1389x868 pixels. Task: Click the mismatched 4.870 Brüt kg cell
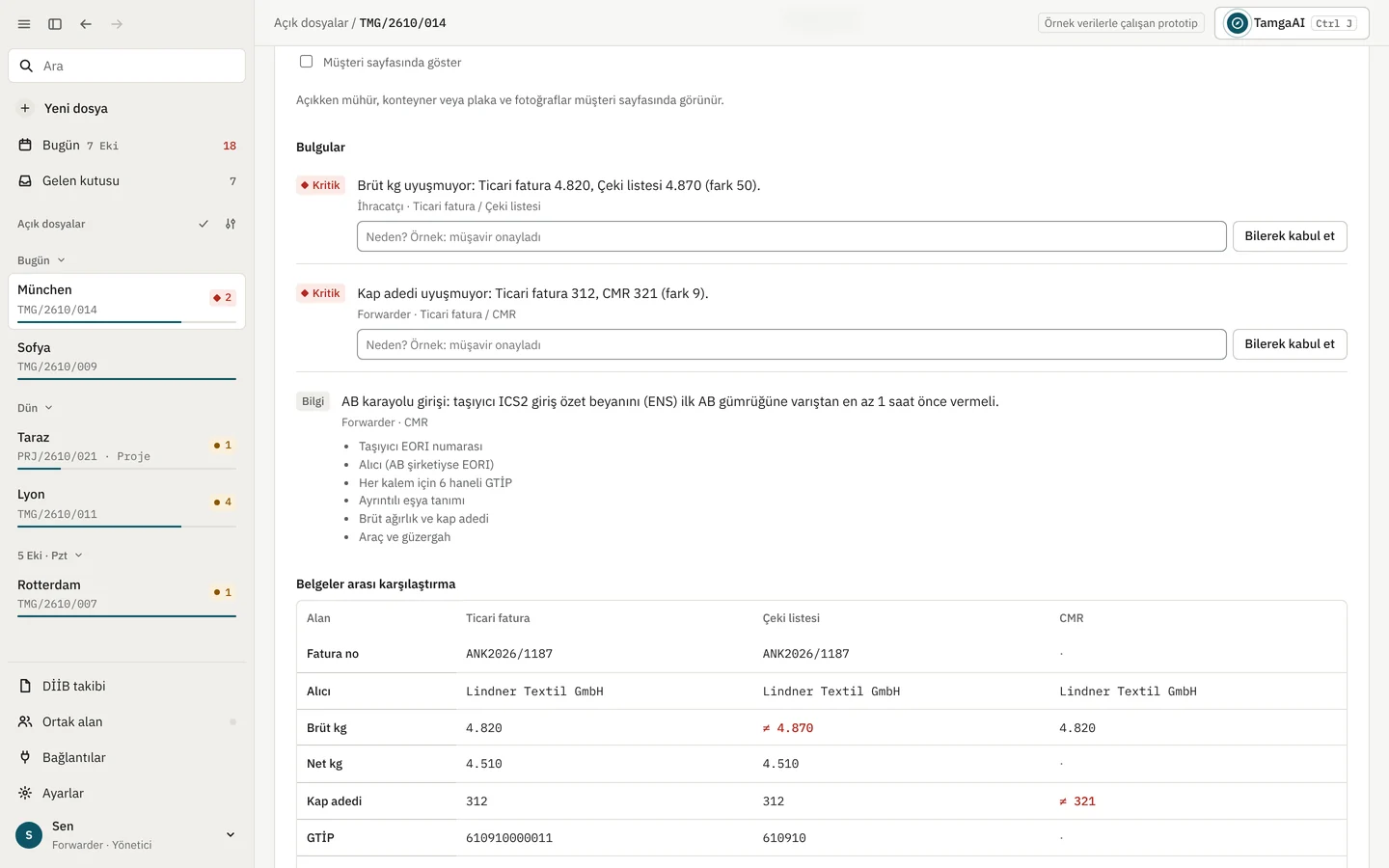tap(788, 728)
